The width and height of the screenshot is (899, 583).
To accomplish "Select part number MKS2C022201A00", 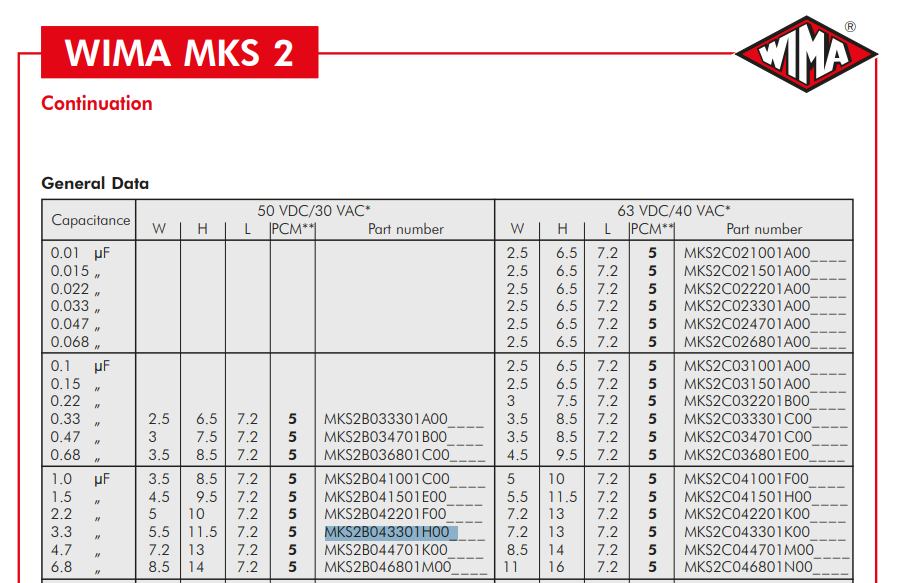I will pos(747,288).
